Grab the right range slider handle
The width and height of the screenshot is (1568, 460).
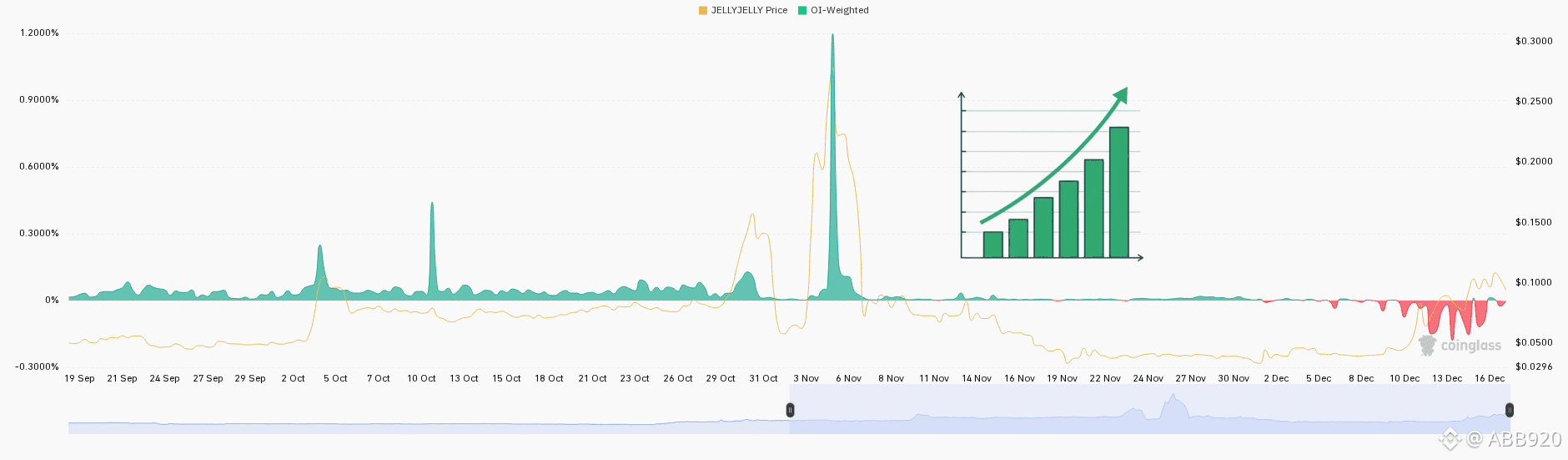1510,410
